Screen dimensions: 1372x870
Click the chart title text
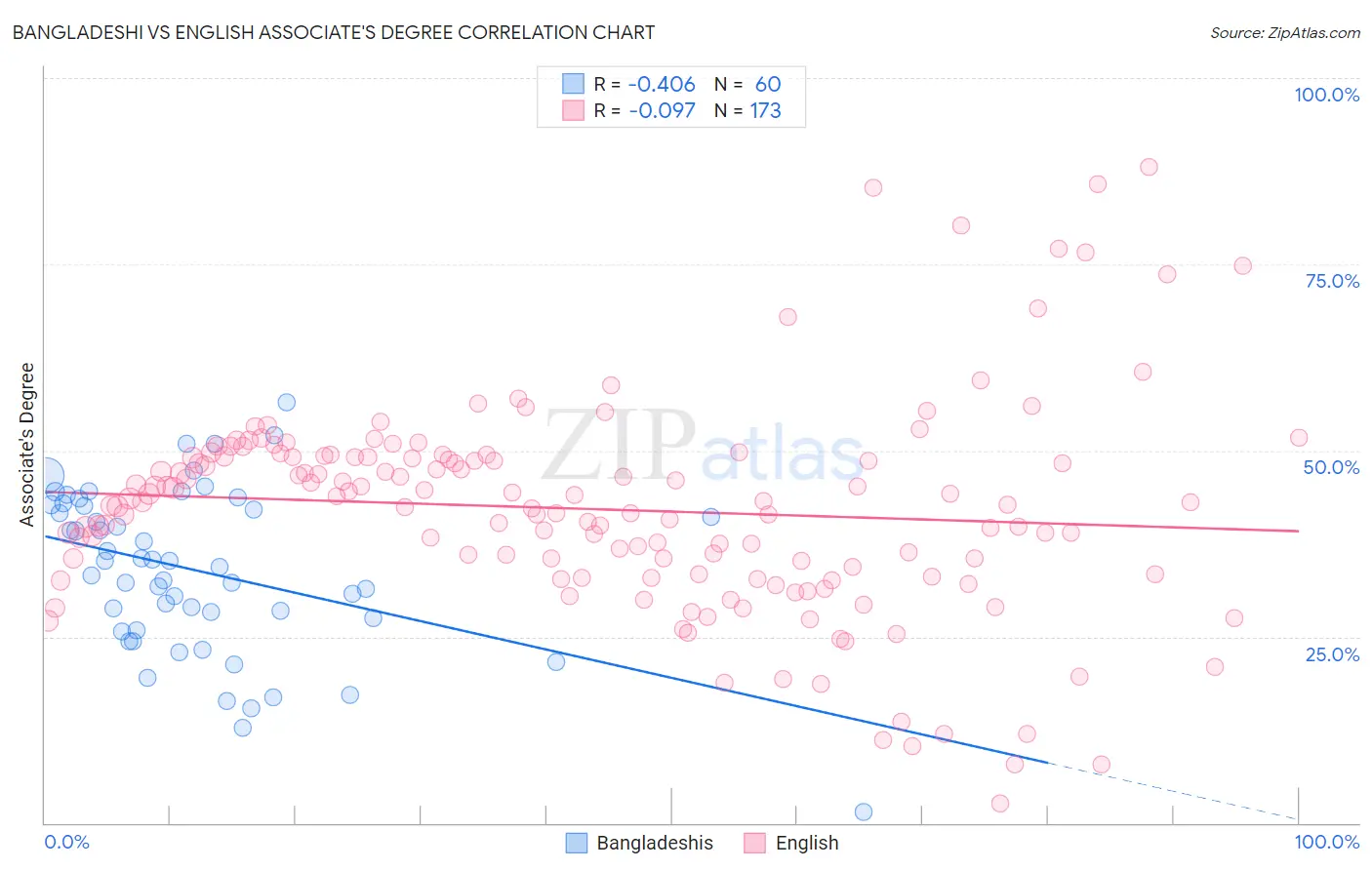pyautogui.click(x=333, y=32)
